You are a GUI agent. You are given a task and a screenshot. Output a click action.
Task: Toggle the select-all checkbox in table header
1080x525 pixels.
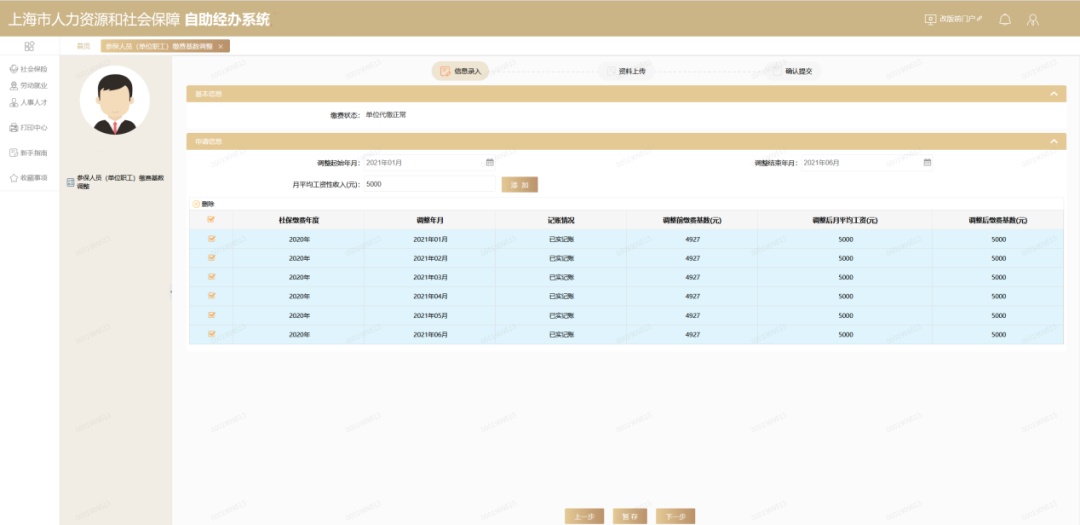[x=211, y=220]
